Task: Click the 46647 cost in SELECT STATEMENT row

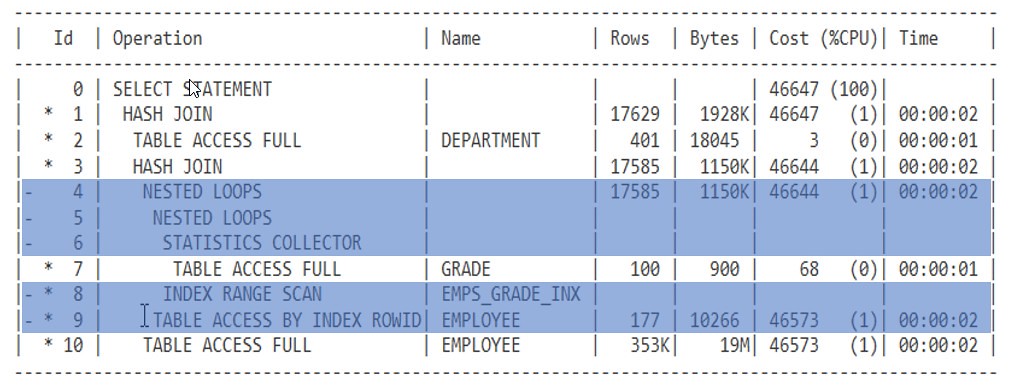Action: pos(794,89)
